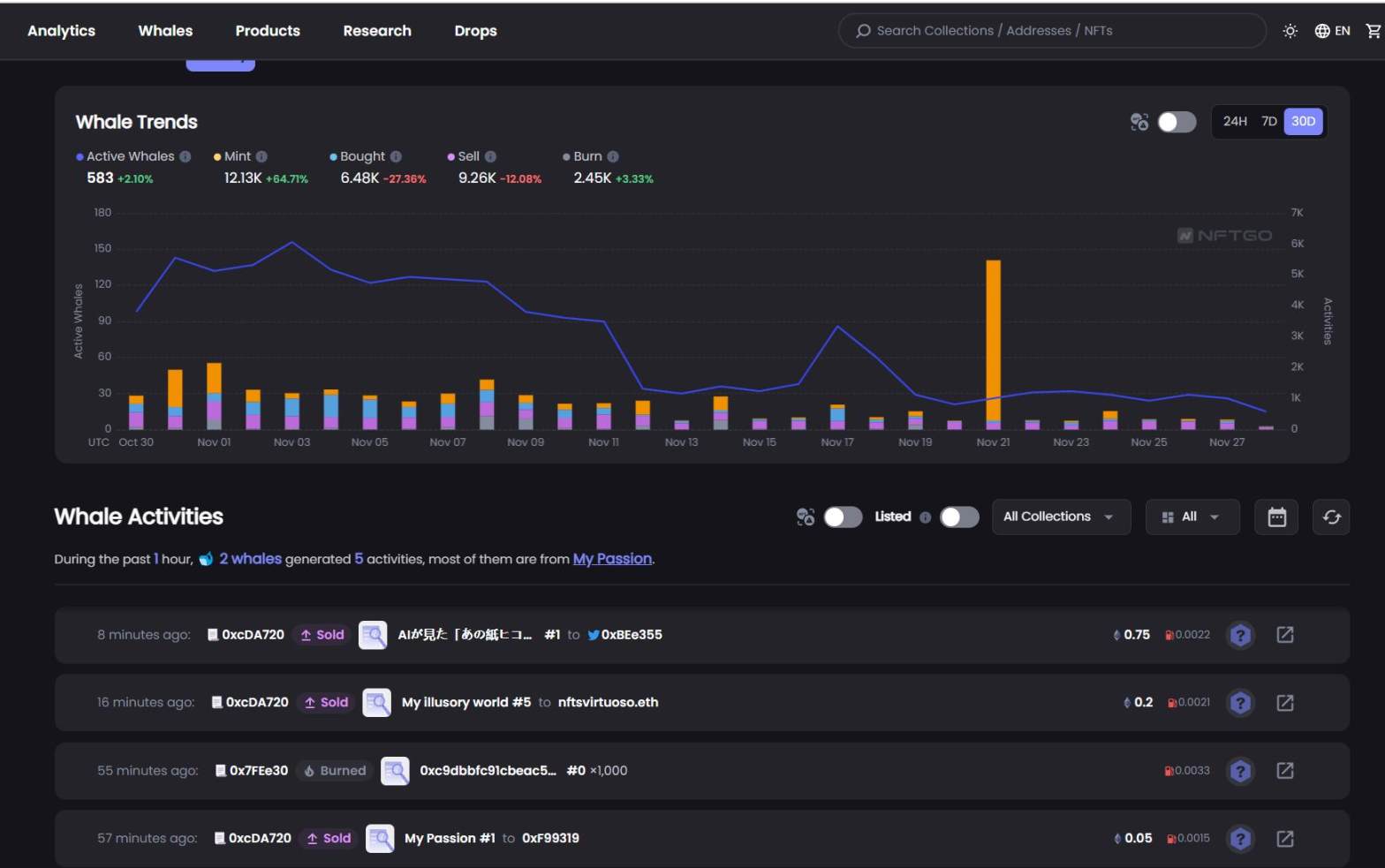Open the All activity types dropdown
The image size is (1385, 868).
click(1192, 517)
